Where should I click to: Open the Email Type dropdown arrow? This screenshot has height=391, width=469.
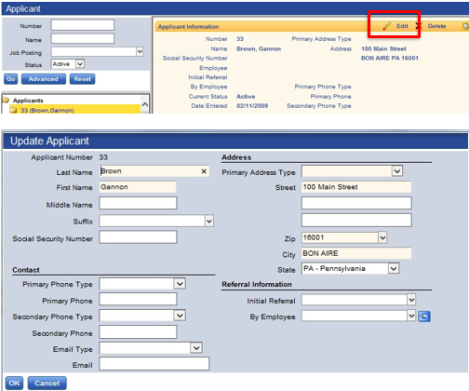[x=196, y=348]
